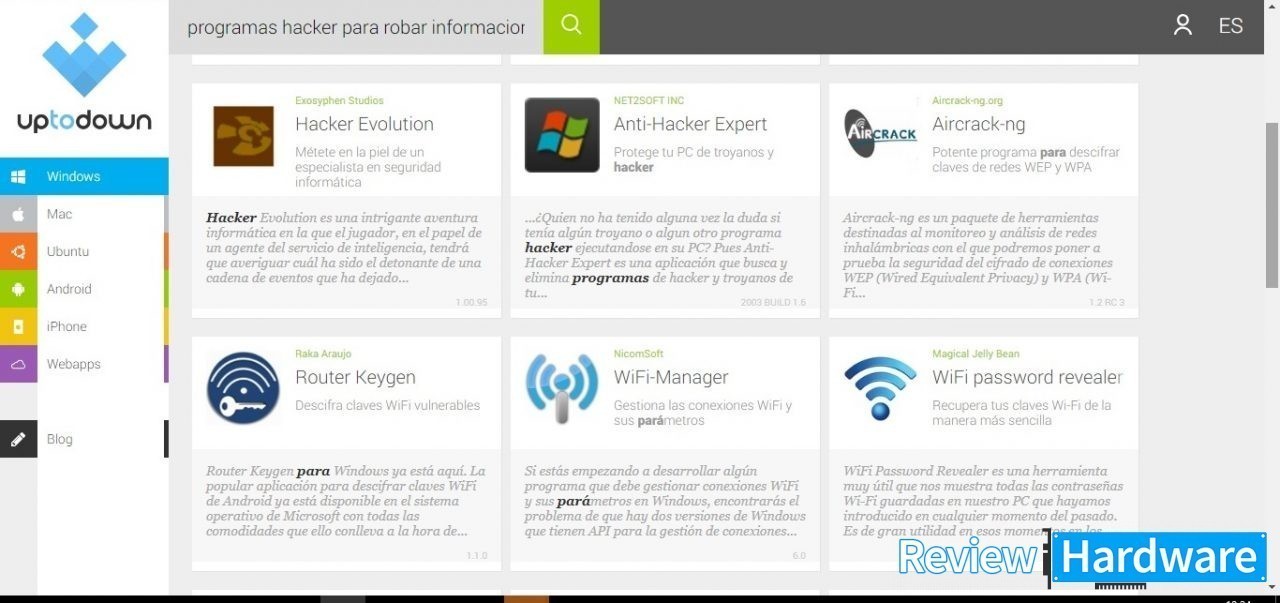Click the WiFi-Manager description paragraph

(664, 501)
